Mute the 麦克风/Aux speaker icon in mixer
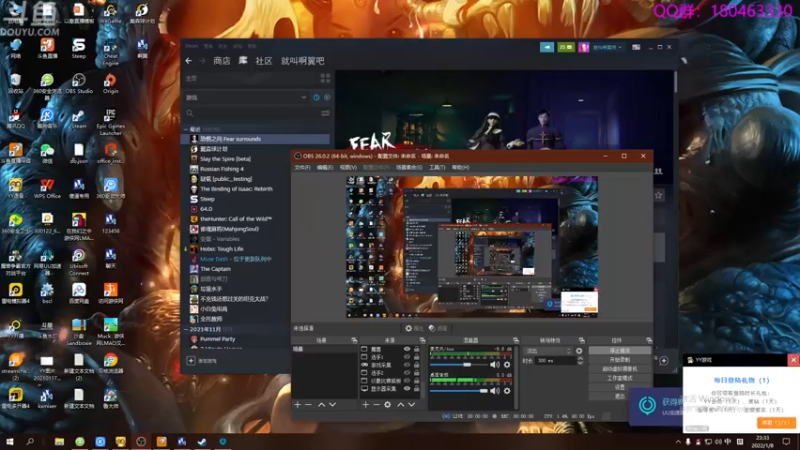Image resolution: width=800 pixels, height=450 pixels. pyautogui.click(x=494, y=365)
